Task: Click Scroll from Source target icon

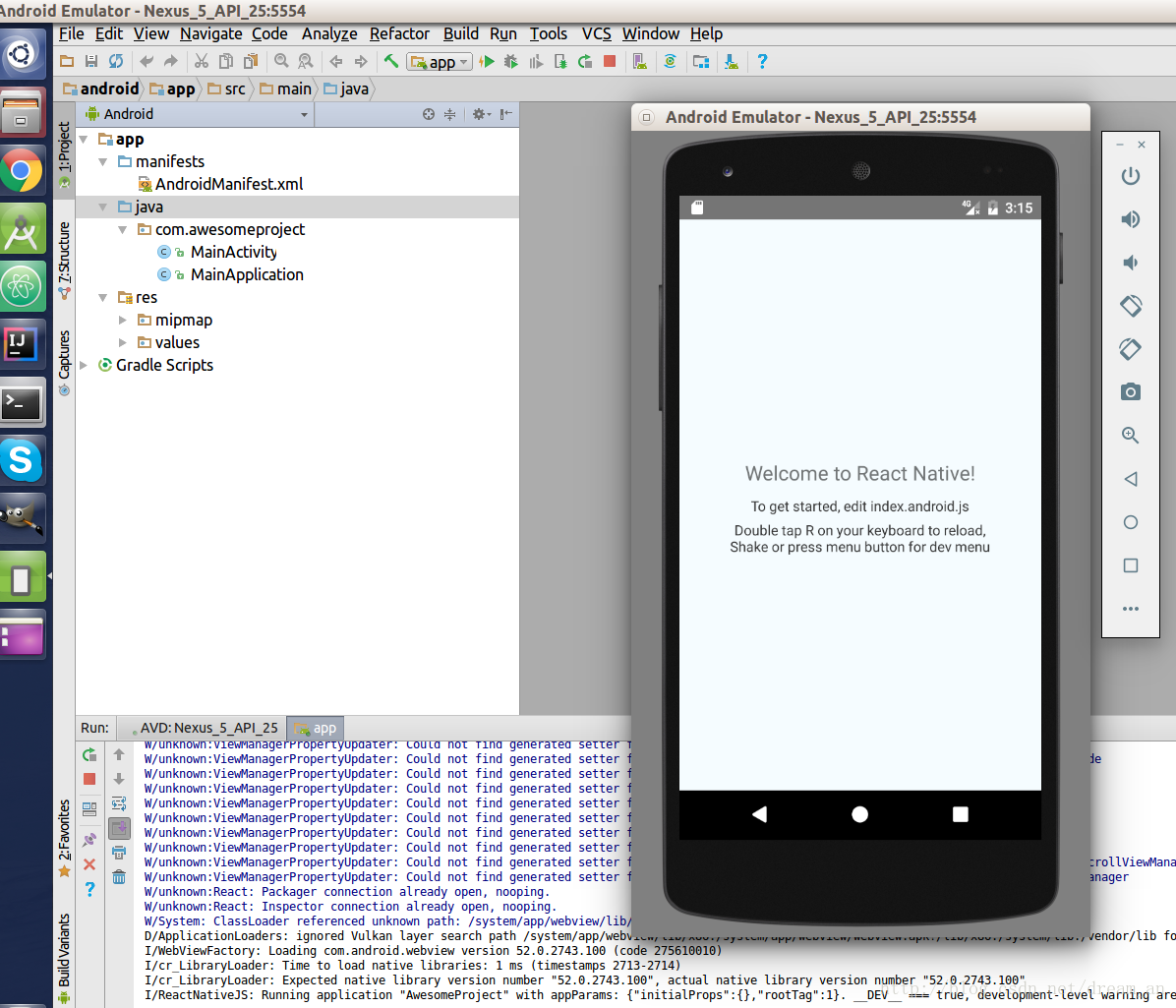Action: click(x=429, y=114)
